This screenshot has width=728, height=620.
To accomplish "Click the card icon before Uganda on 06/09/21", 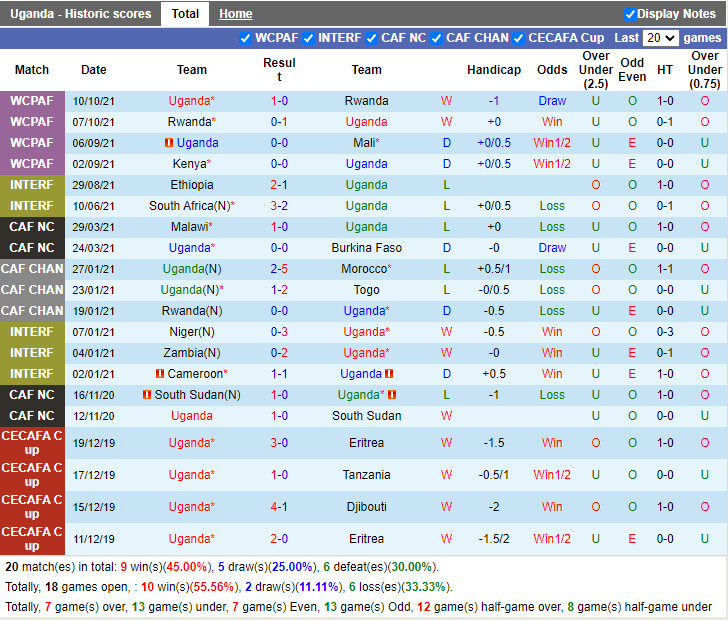I will [170, 143].
